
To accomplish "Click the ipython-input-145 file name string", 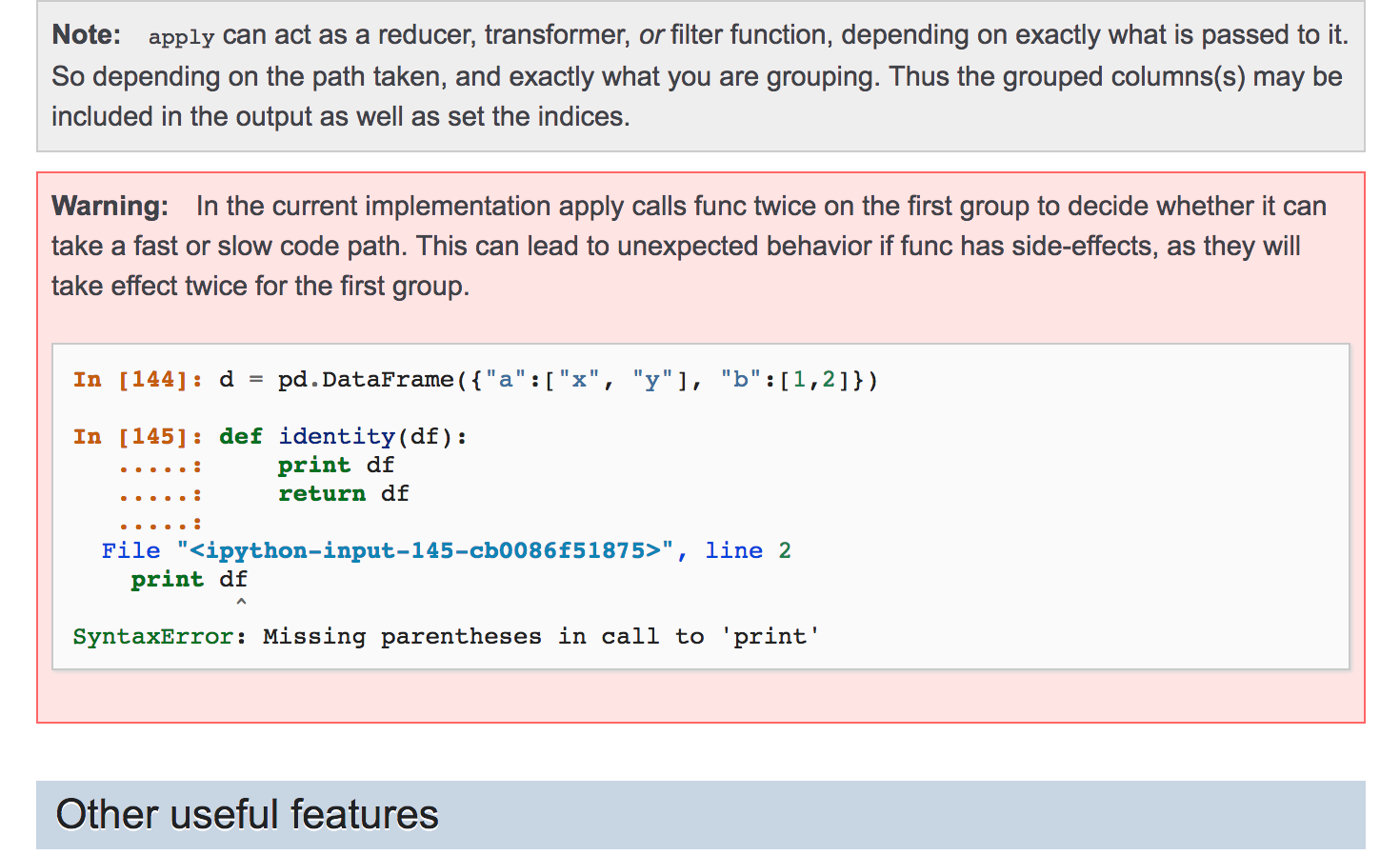I will click(x=426, y=551).
